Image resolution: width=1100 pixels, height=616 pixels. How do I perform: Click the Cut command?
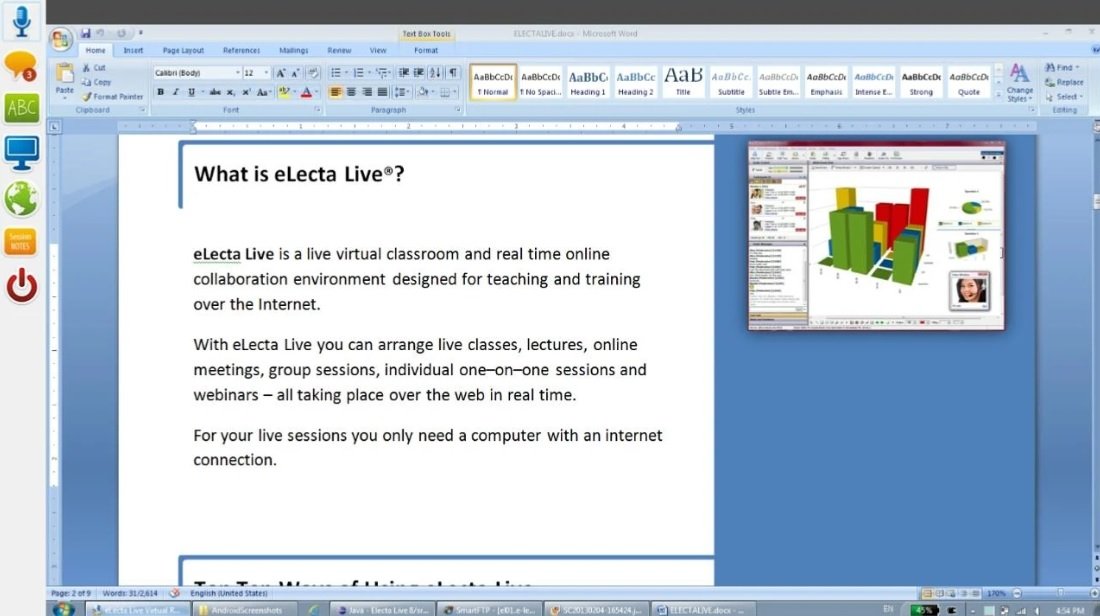(x=94, y=68)
